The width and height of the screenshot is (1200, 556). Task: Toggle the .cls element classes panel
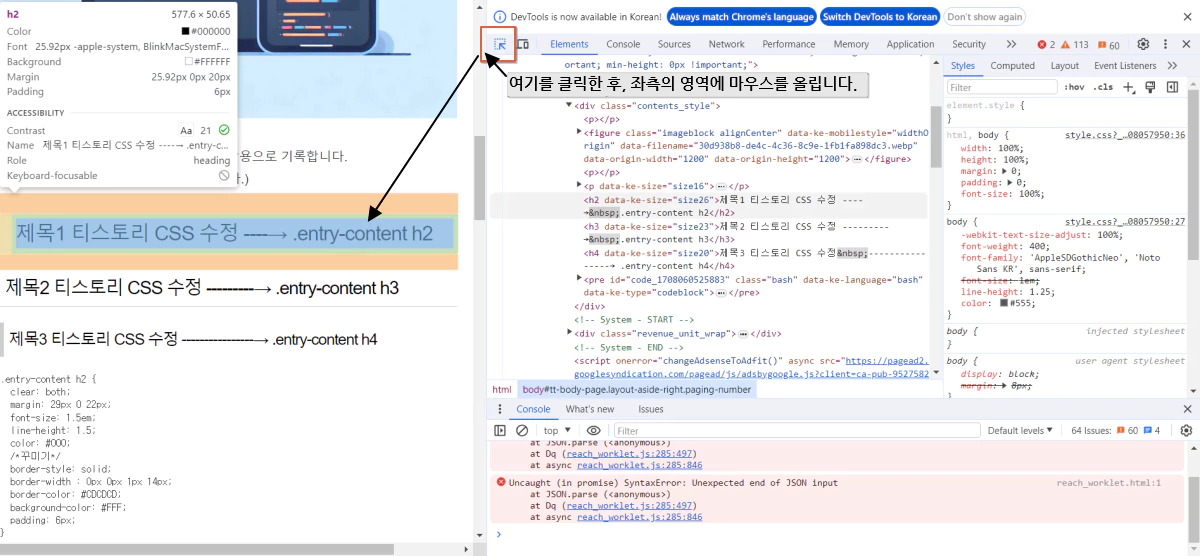(1103, 87)
